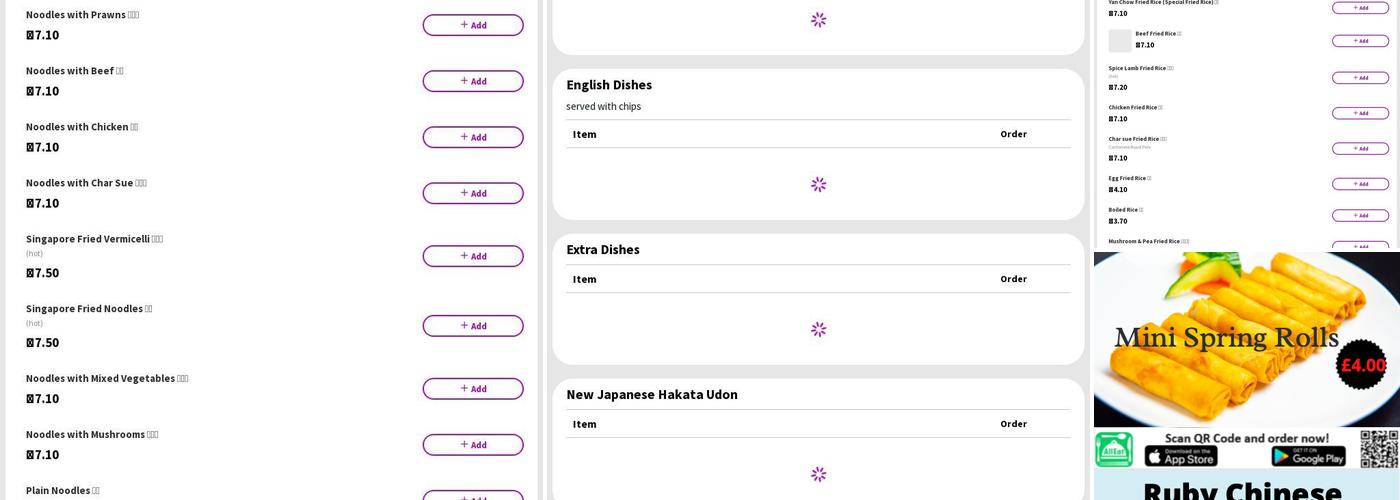
Task: Add Egg Fried Rice in right panel
Action: pos(1360,184)
